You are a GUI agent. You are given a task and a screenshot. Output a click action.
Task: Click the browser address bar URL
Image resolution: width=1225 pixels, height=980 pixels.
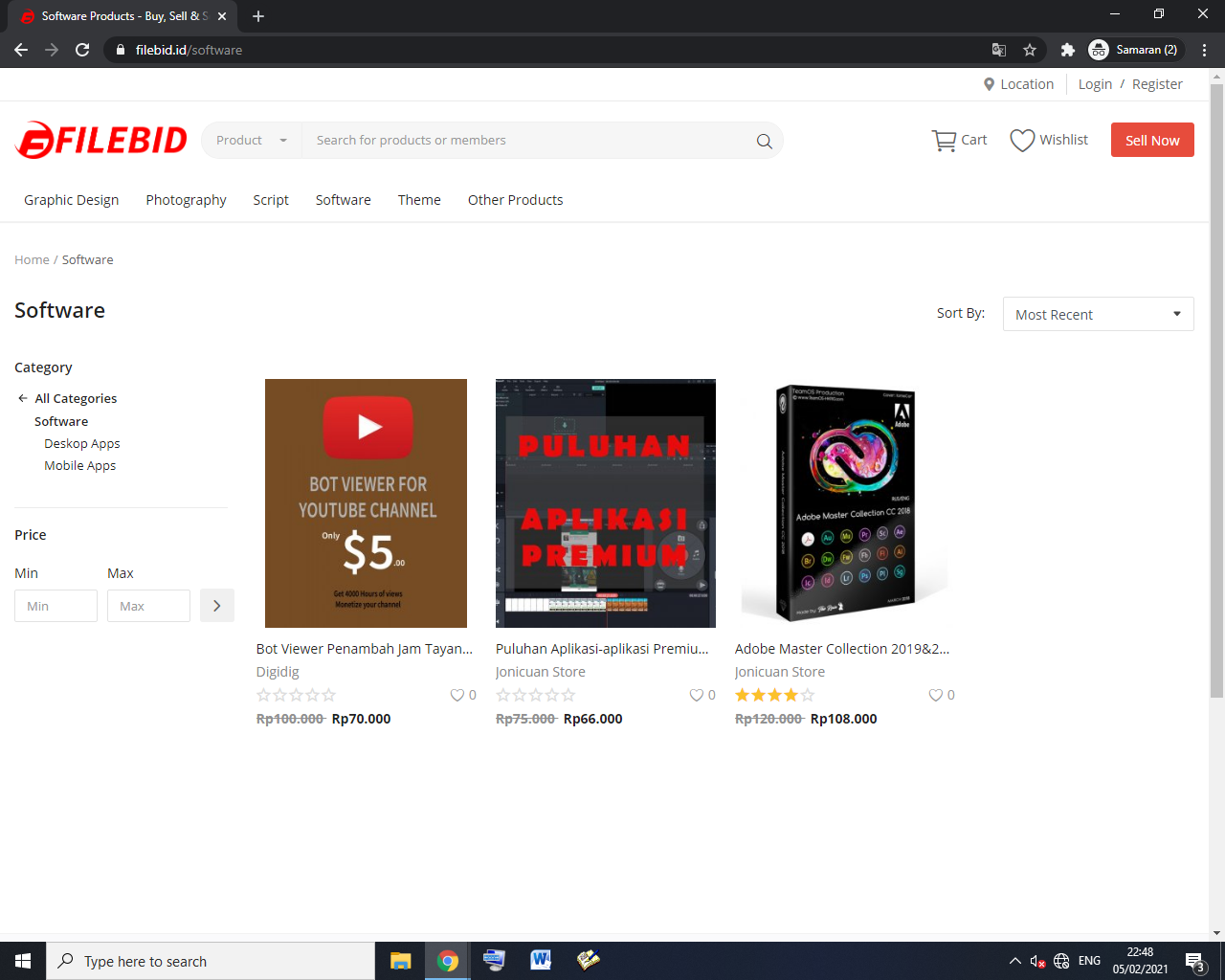(x=189, y=50)
